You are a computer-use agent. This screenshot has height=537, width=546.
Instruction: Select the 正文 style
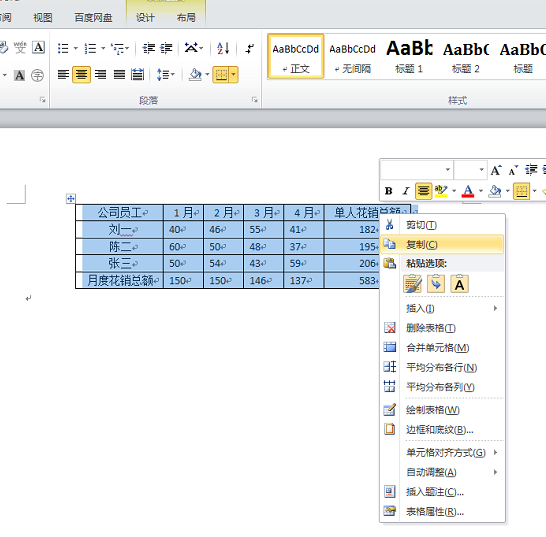coord(296,56)
